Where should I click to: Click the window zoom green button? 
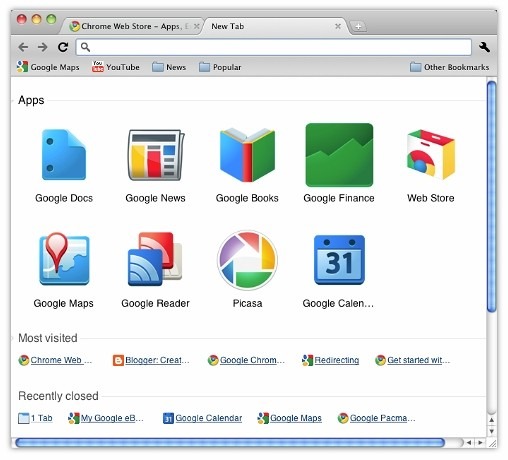click(51, 19)
